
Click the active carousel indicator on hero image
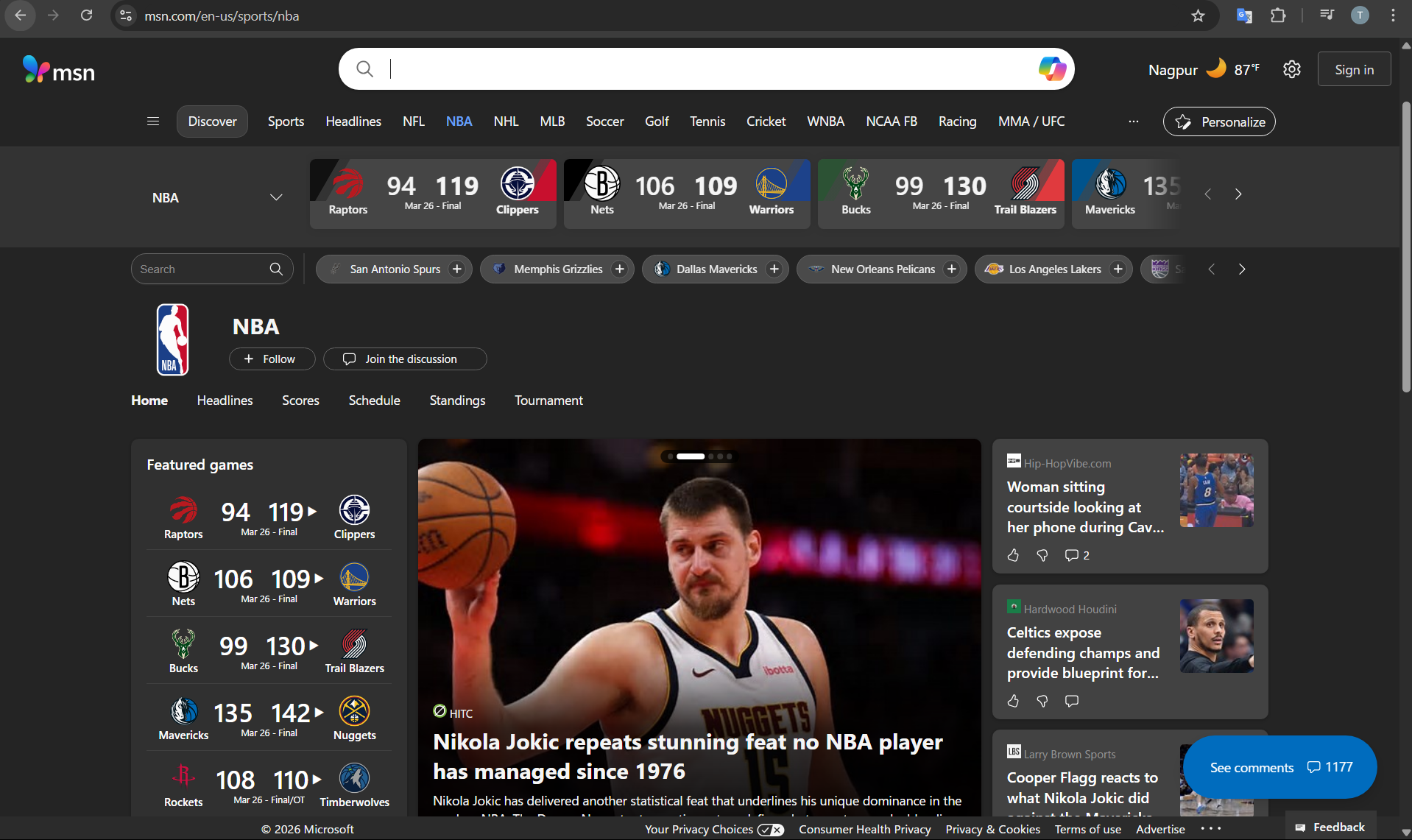pyautogui.click(x=691, y=456)
